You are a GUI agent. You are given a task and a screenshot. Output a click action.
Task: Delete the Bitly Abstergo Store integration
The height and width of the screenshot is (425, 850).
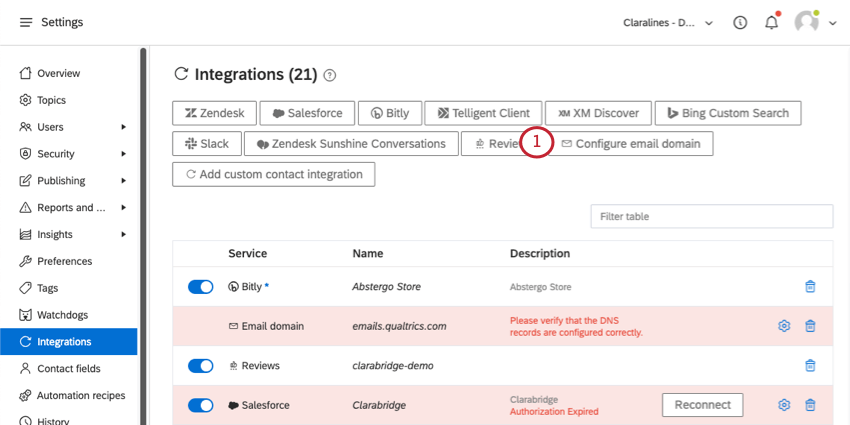tap(810, 286)
